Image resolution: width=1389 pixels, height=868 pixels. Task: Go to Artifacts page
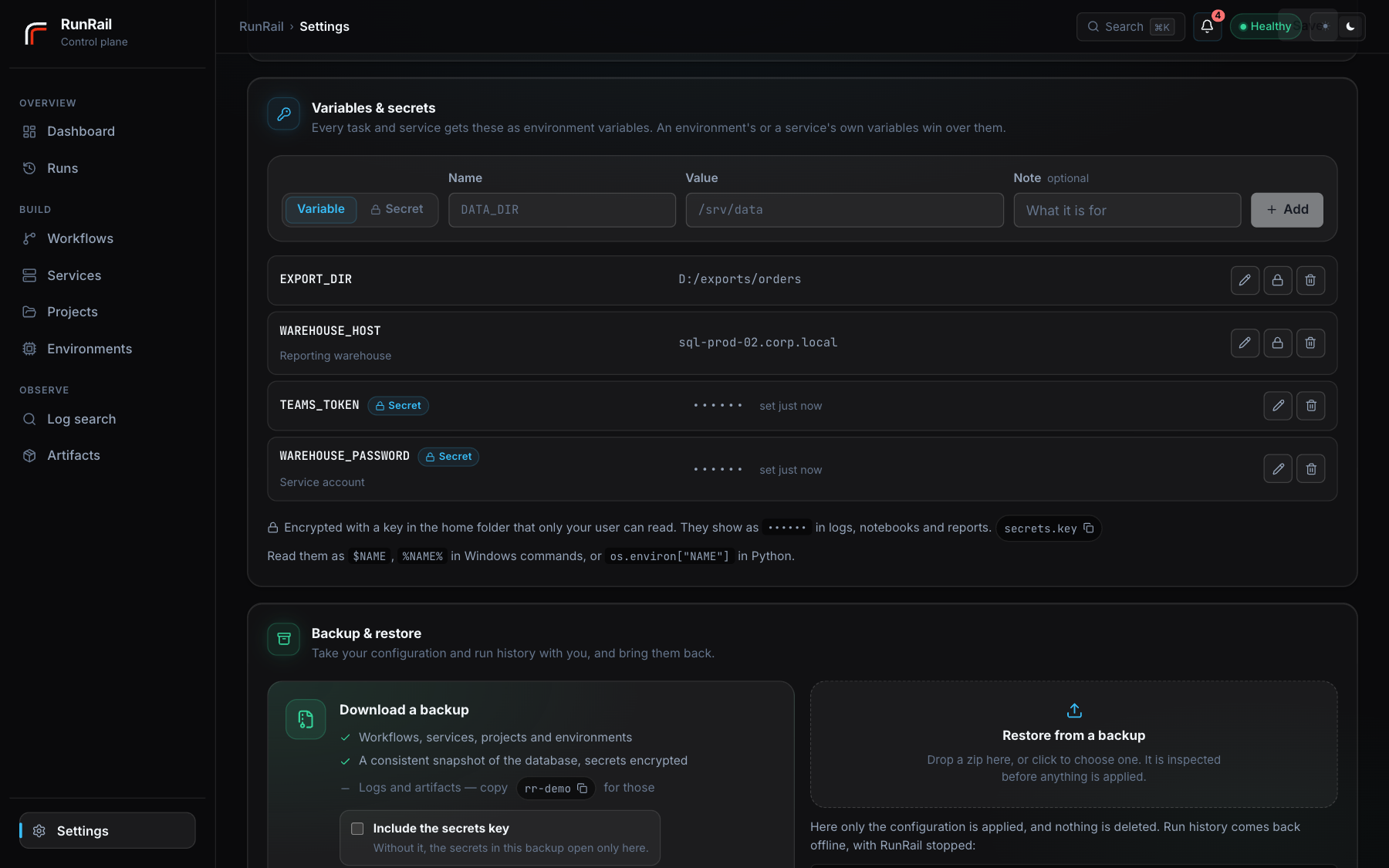tap(107, 455)
